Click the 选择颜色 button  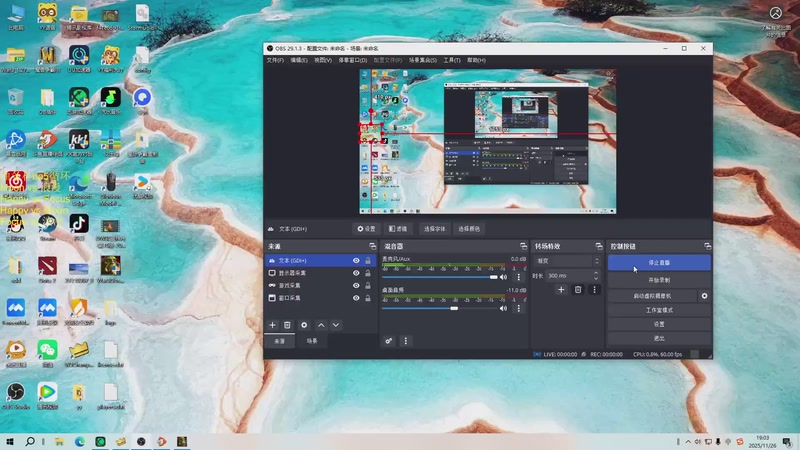click(x=469, y=229)
